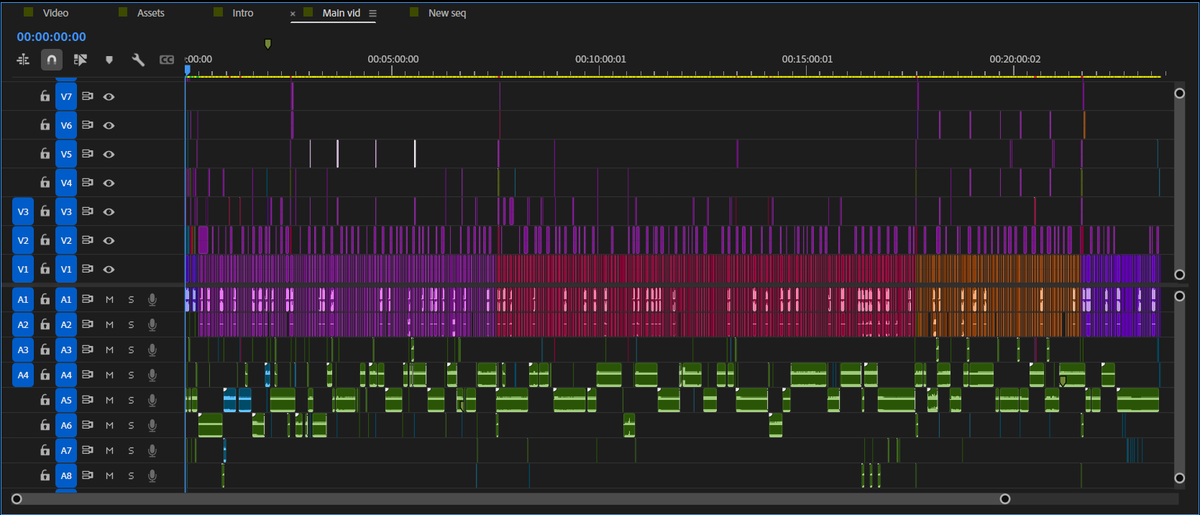Enable voice-over record on A6
This screenshot has height=515, width=1200.
[x=153, y=425]
